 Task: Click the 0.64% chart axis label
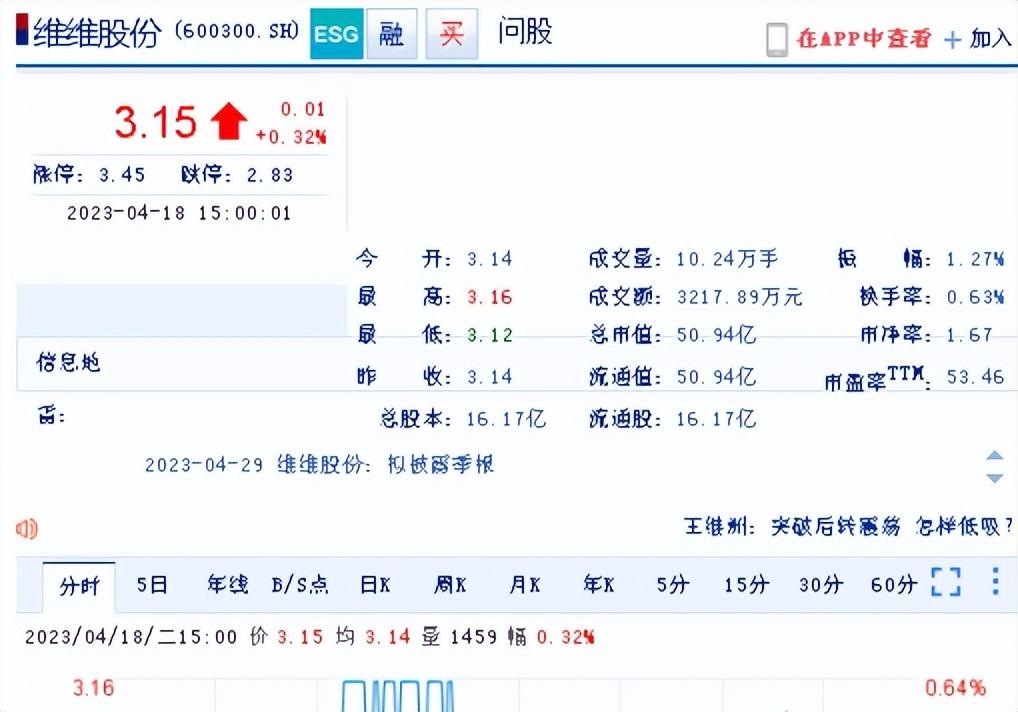pos(956,688)
